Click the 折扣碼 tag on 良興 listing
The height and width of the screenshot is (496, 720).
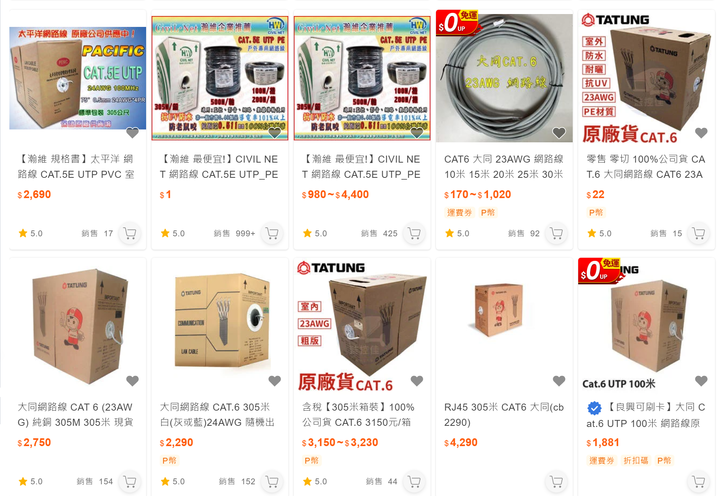pos(636,461)
